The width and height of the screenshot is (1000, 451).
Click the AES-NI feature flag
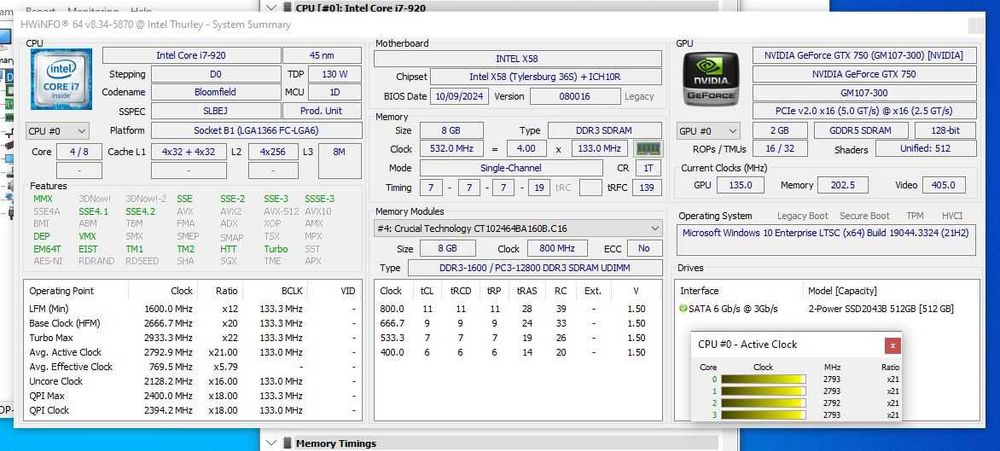[x=48, y=261]
